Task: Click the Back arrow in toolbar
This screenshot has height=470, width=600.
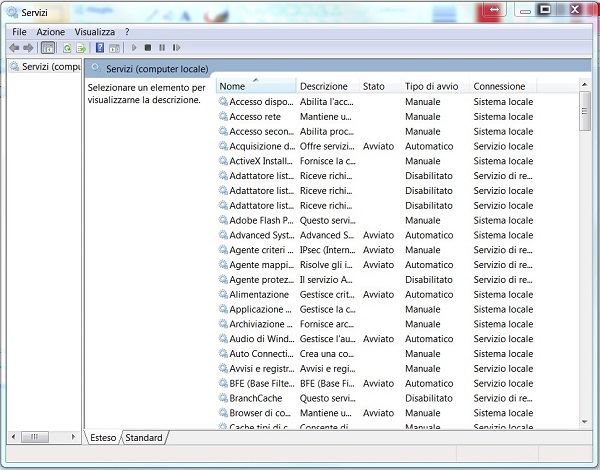Action: (x=14, y=47)
